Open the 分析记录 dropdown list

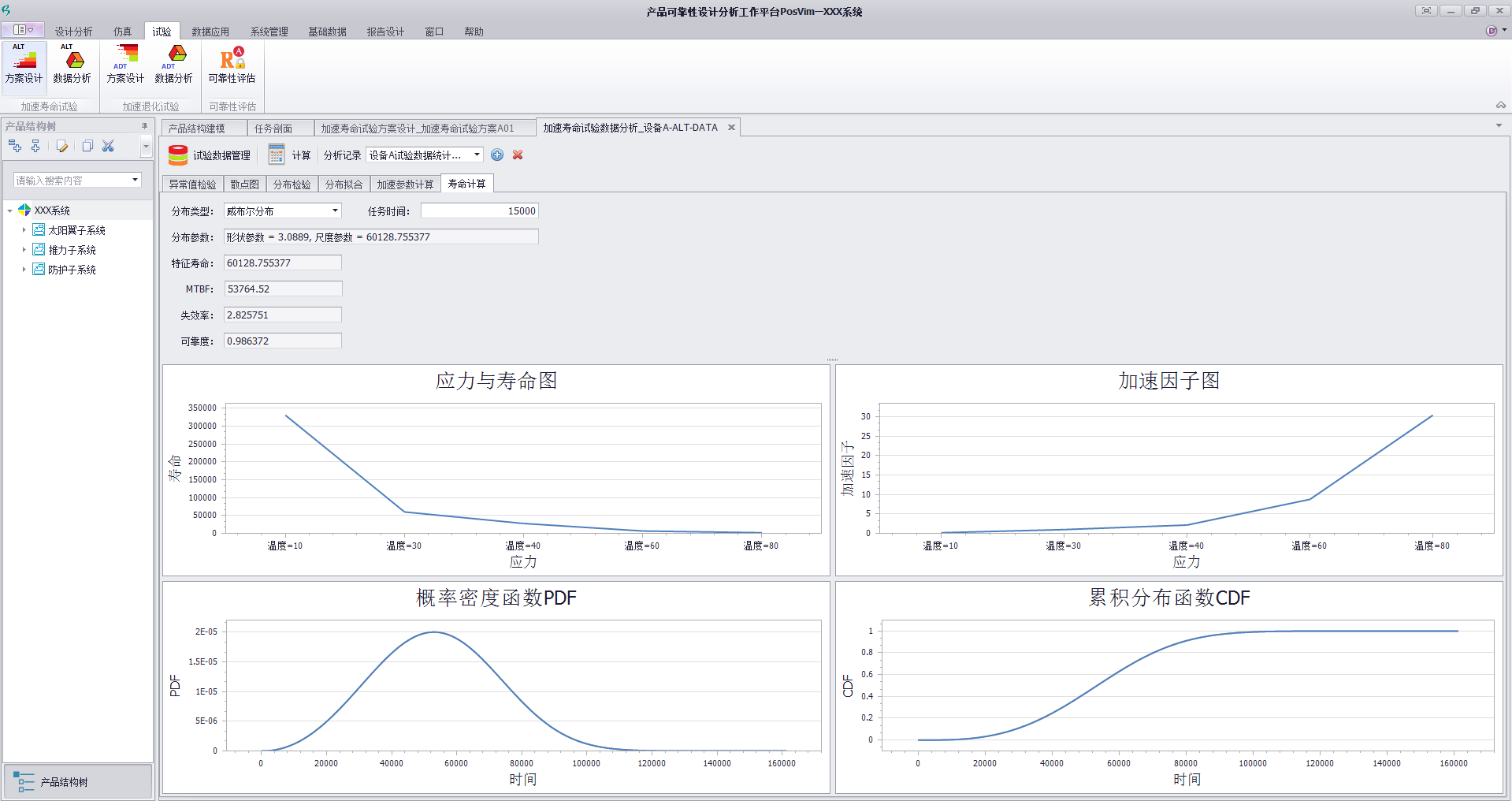(477, 155)
